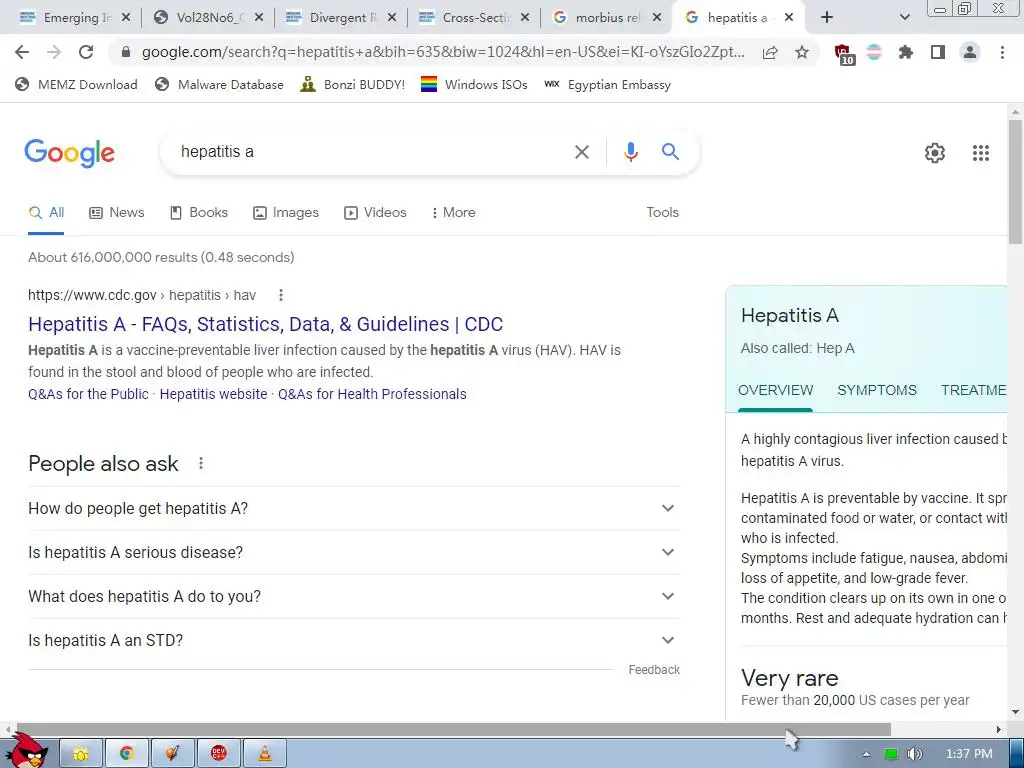Open the More search filters dropdown
This screenshot has height=768, width=1024.
click(453, 213)
